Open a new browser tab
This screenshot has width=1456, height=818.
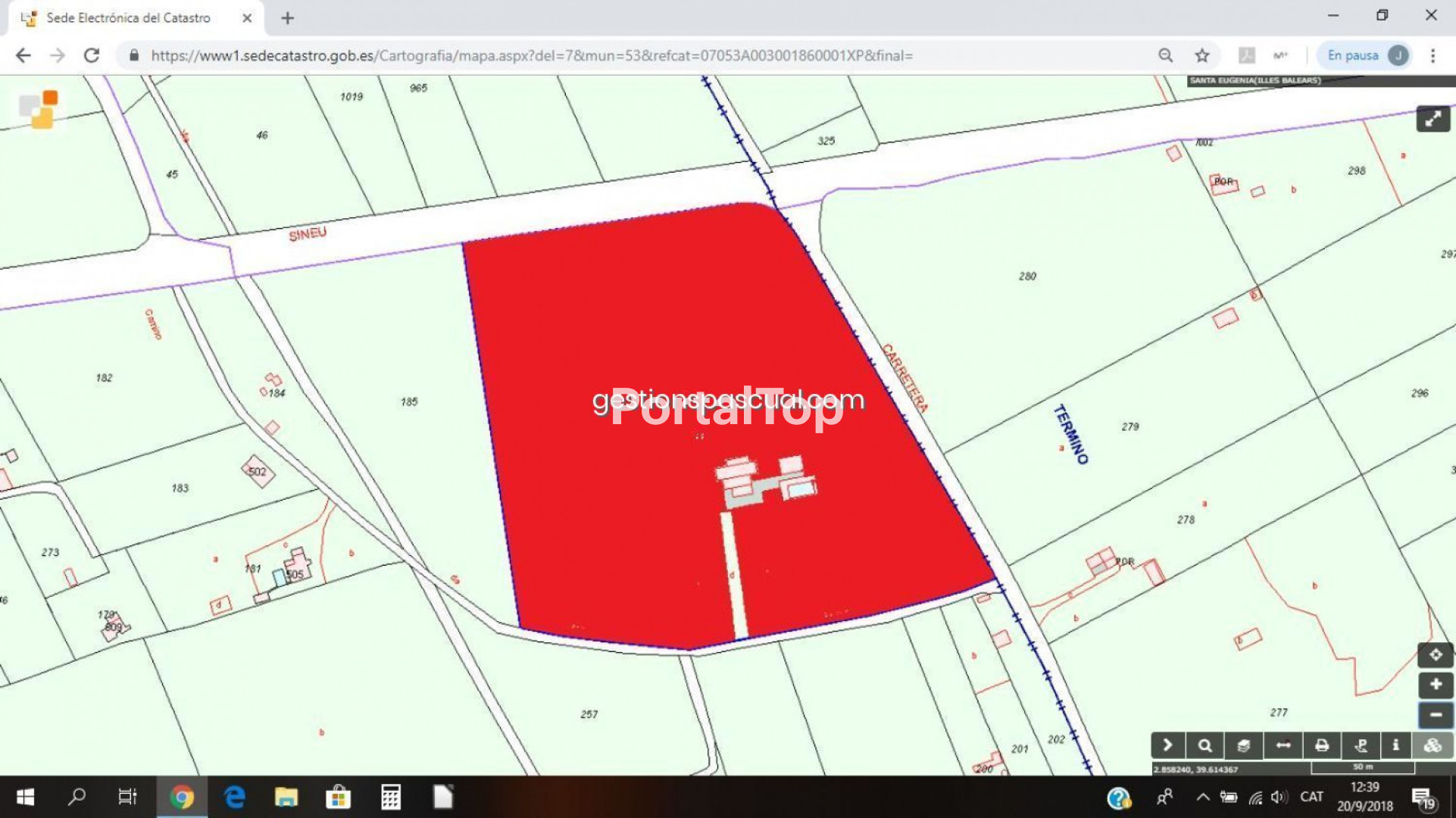(287, 18)
